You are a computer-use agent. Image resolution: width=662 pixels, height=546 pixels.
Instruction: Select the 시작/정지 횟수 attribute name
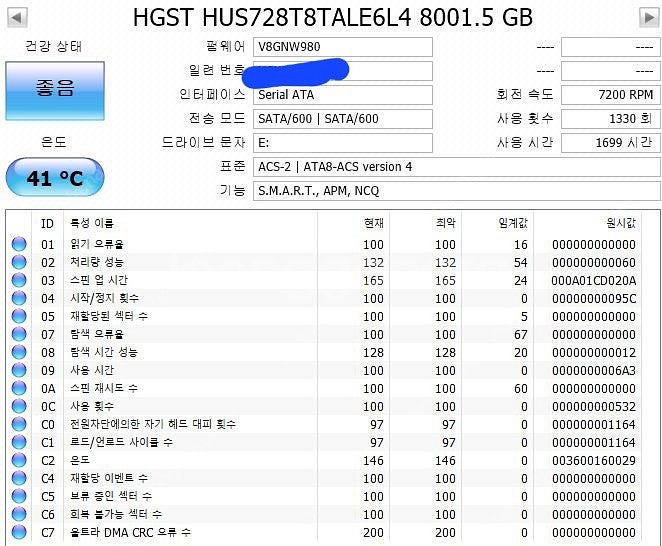pos(105,298)
